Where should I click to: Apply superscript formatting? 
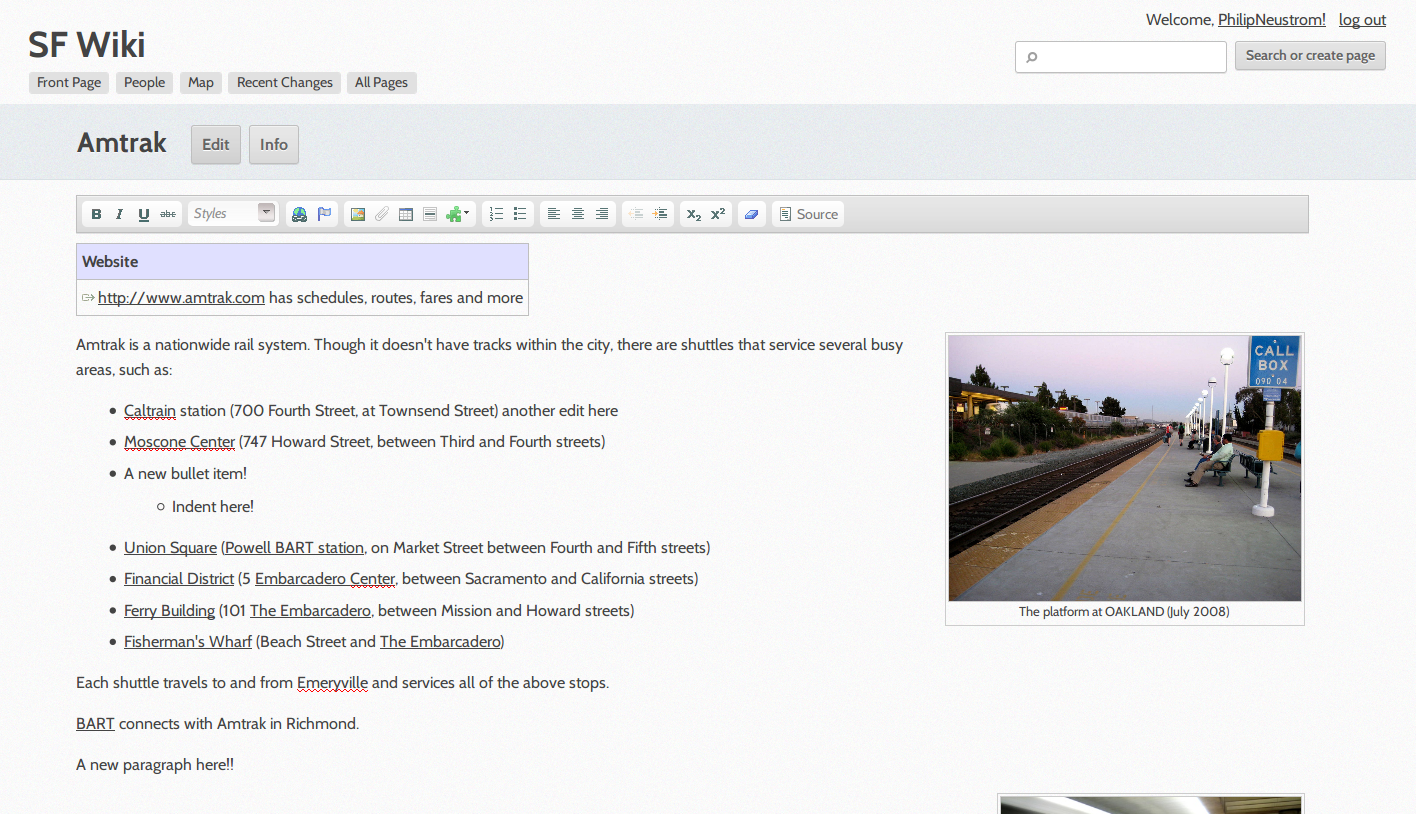(718, 214)
